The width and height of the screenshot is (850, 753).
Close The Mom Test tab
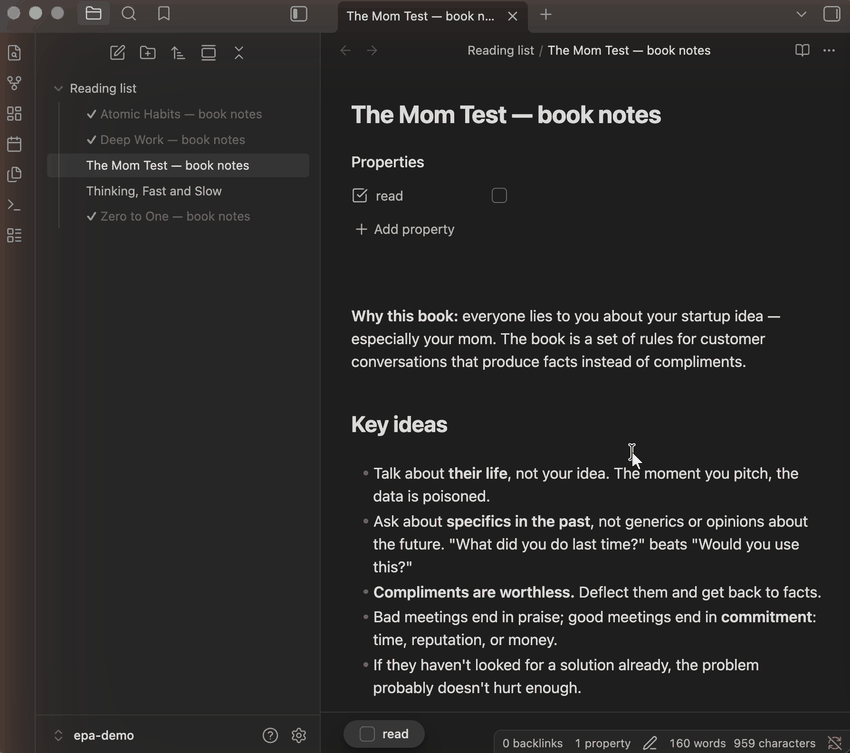[512, 16]
